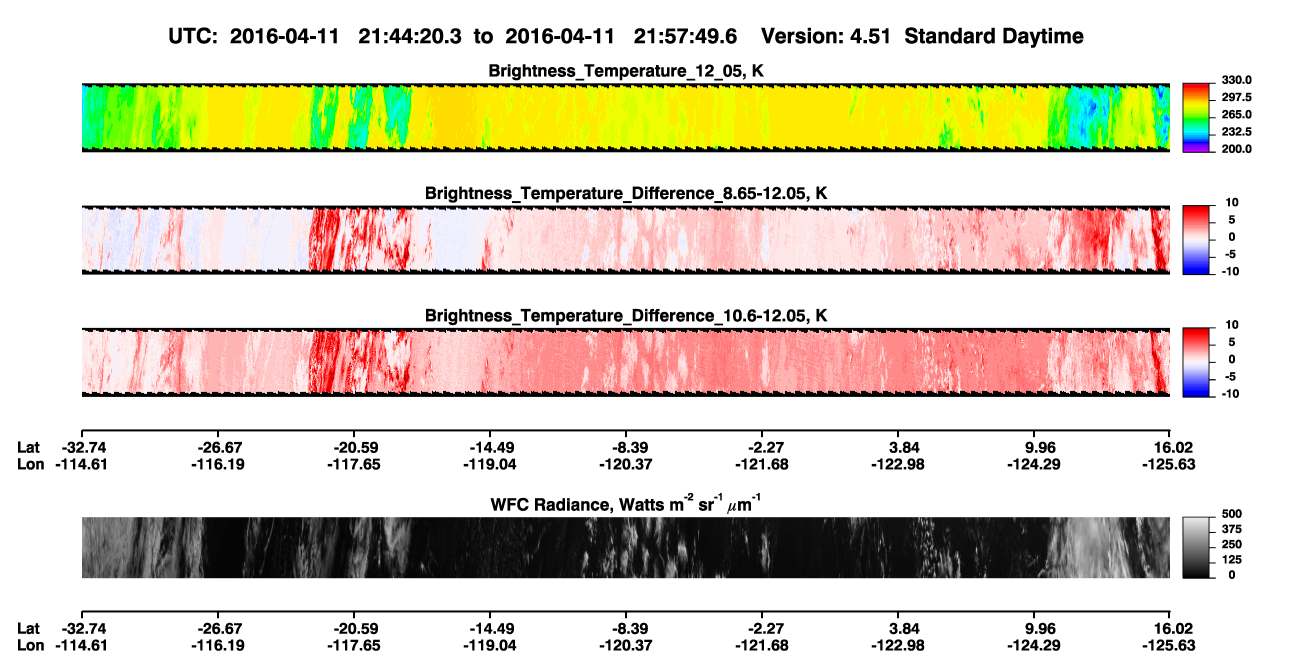Click the rainbow brightness temperature colorbar
This screenshot has width=1300, height=667.
(1196, 118)
